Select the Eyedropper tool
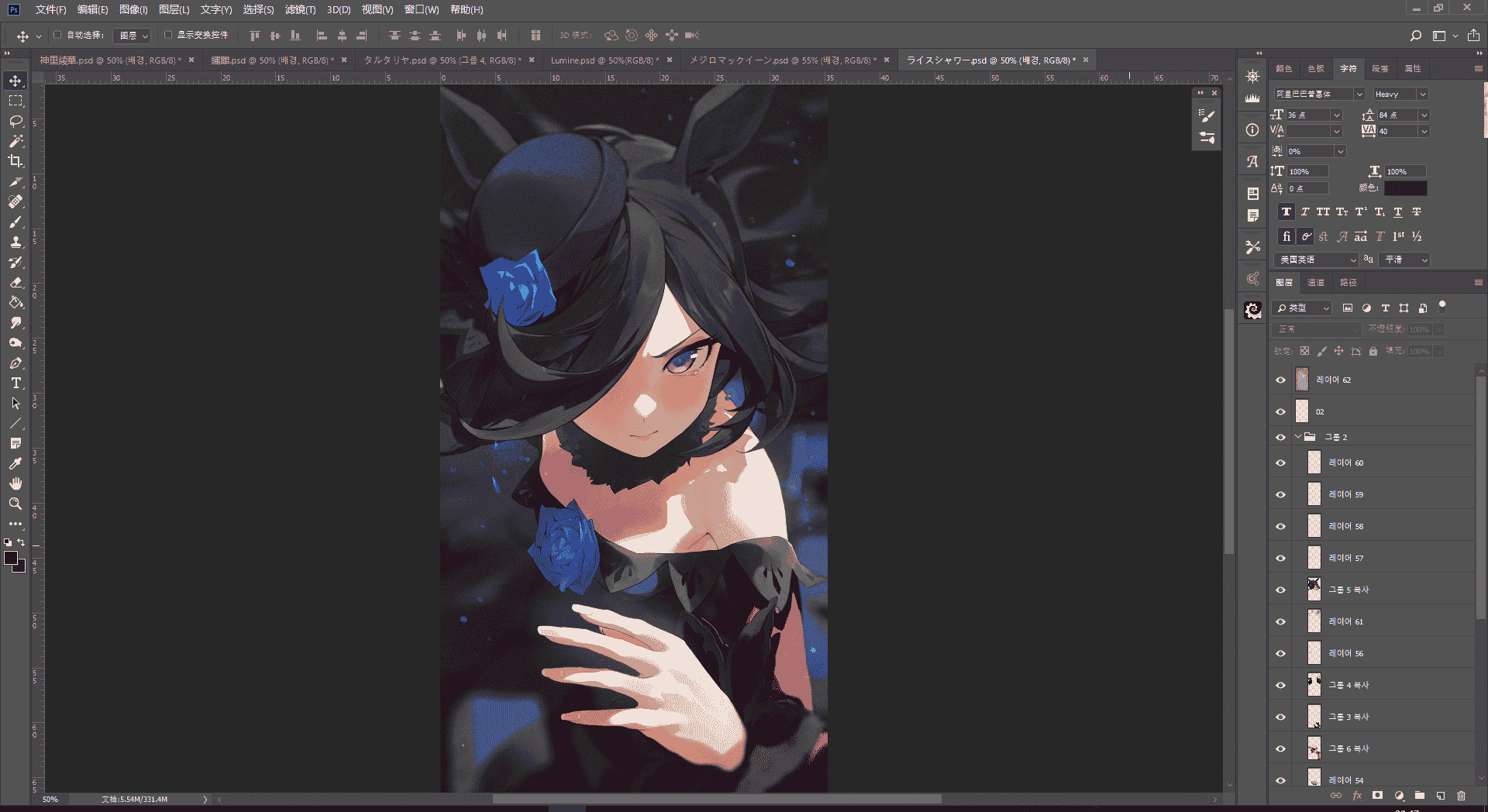The width and height of the screenshot is (1488, 812). coord(15,463)
